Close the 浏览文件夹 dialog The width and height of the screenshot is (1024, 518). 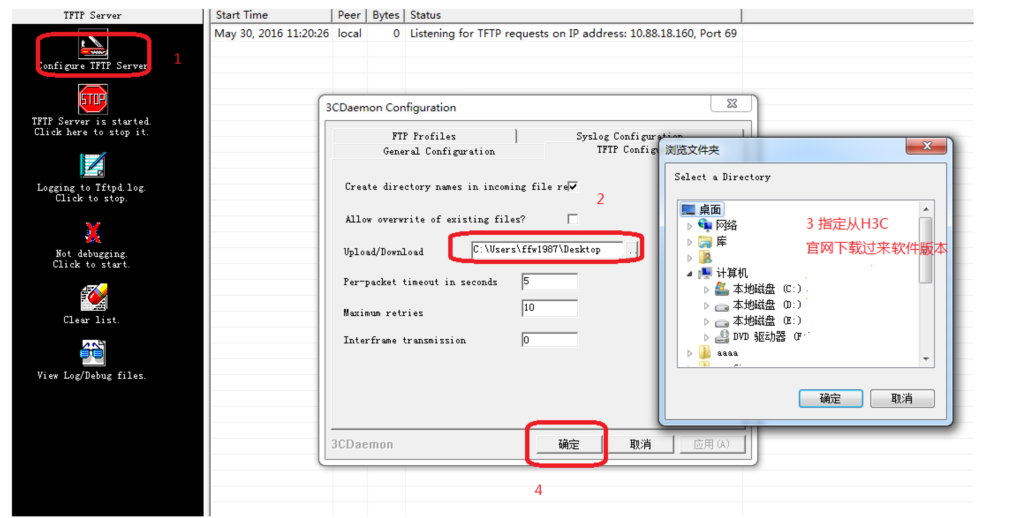(926, 146)
